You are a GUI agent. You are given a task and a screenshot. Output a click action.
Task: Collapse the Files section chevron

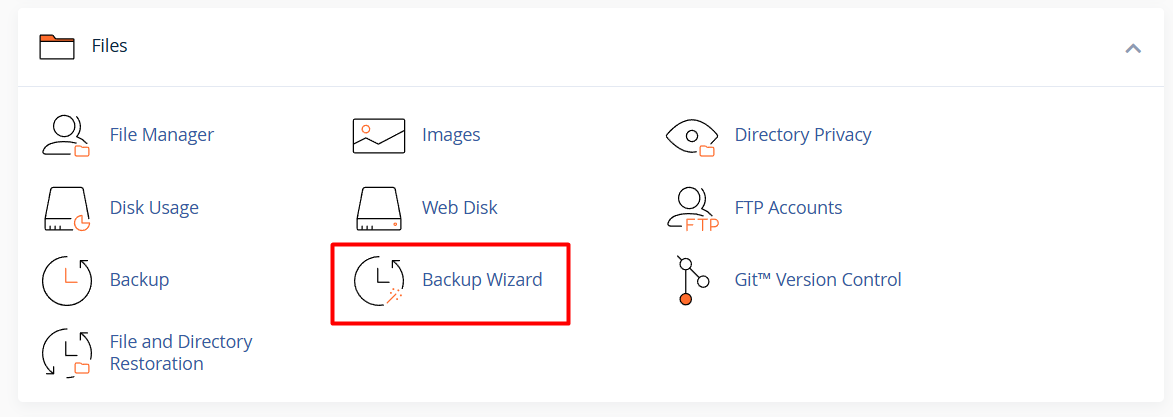(x=1133, y=49)
